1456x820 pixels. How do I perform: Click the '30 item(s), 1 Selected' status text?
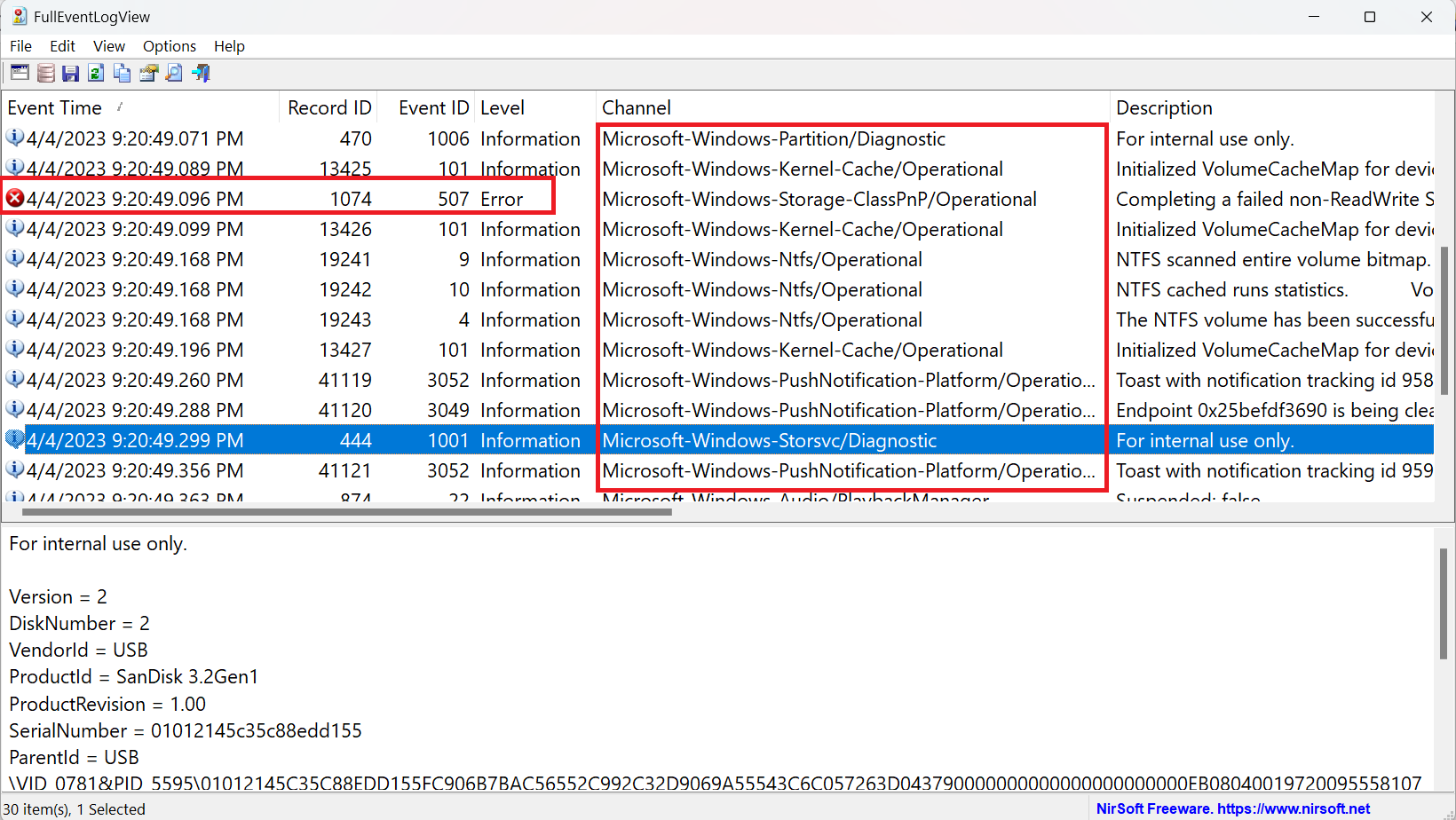[x=75, y=809]
